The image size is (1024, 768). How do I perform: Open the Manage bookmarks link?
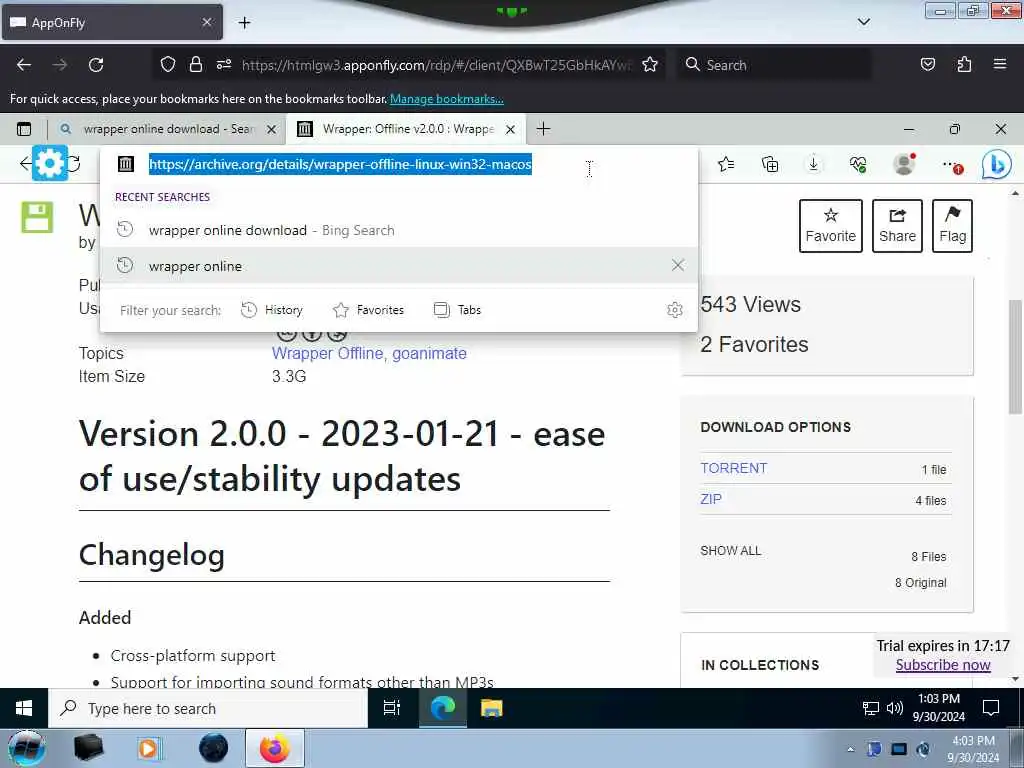(x=447, y=99)
